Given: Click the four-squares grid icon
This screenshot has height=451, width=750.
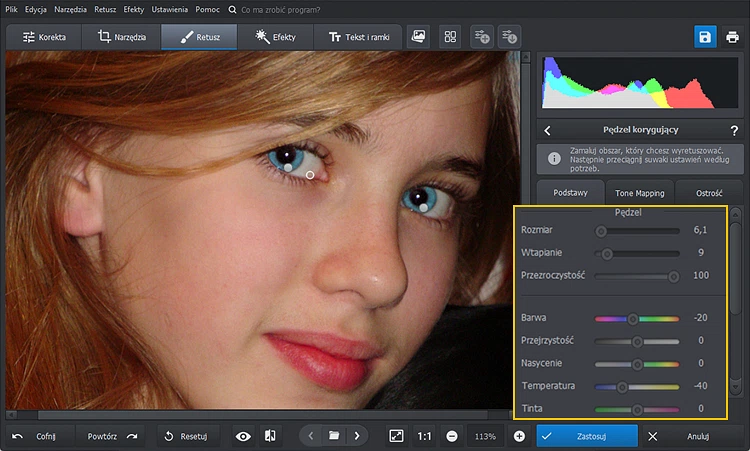Looking at the screenshot, I should tap(450, 37).
